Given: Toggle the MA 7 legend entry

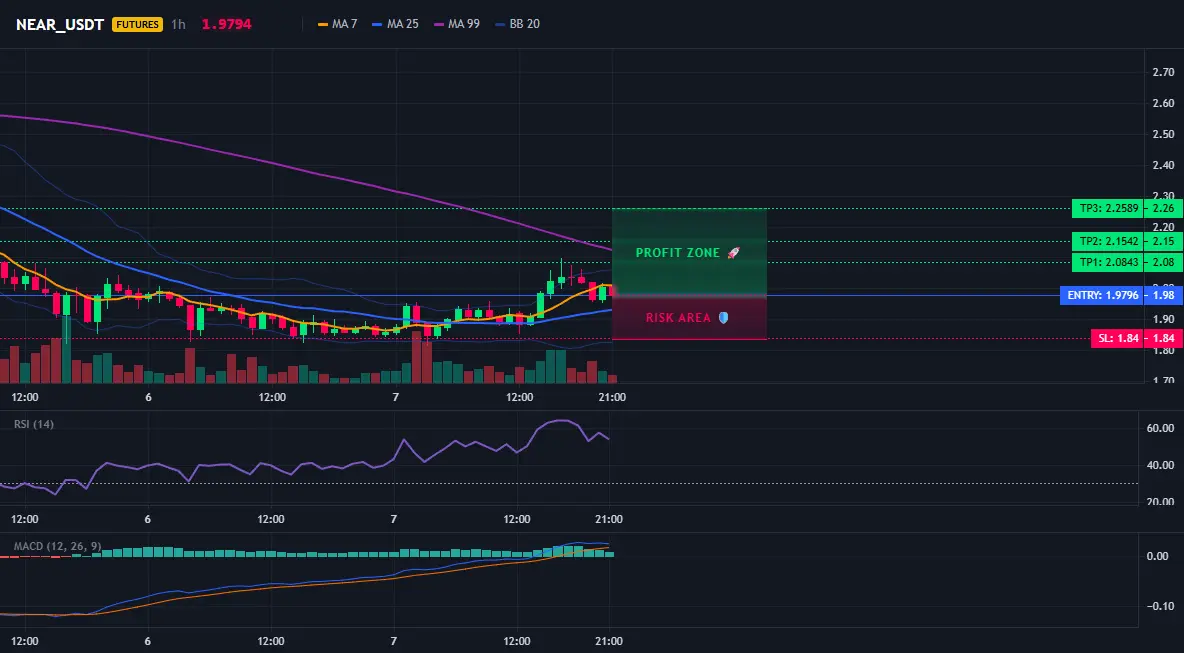Looking at the screenshot, I should (338, 24).
